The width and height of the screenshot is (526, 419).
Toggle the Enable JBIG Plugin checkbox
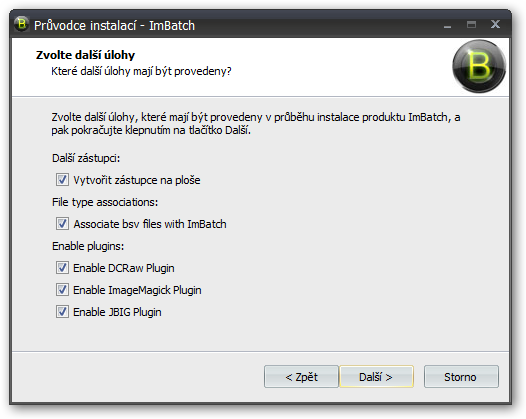click(x=62, y=312)
